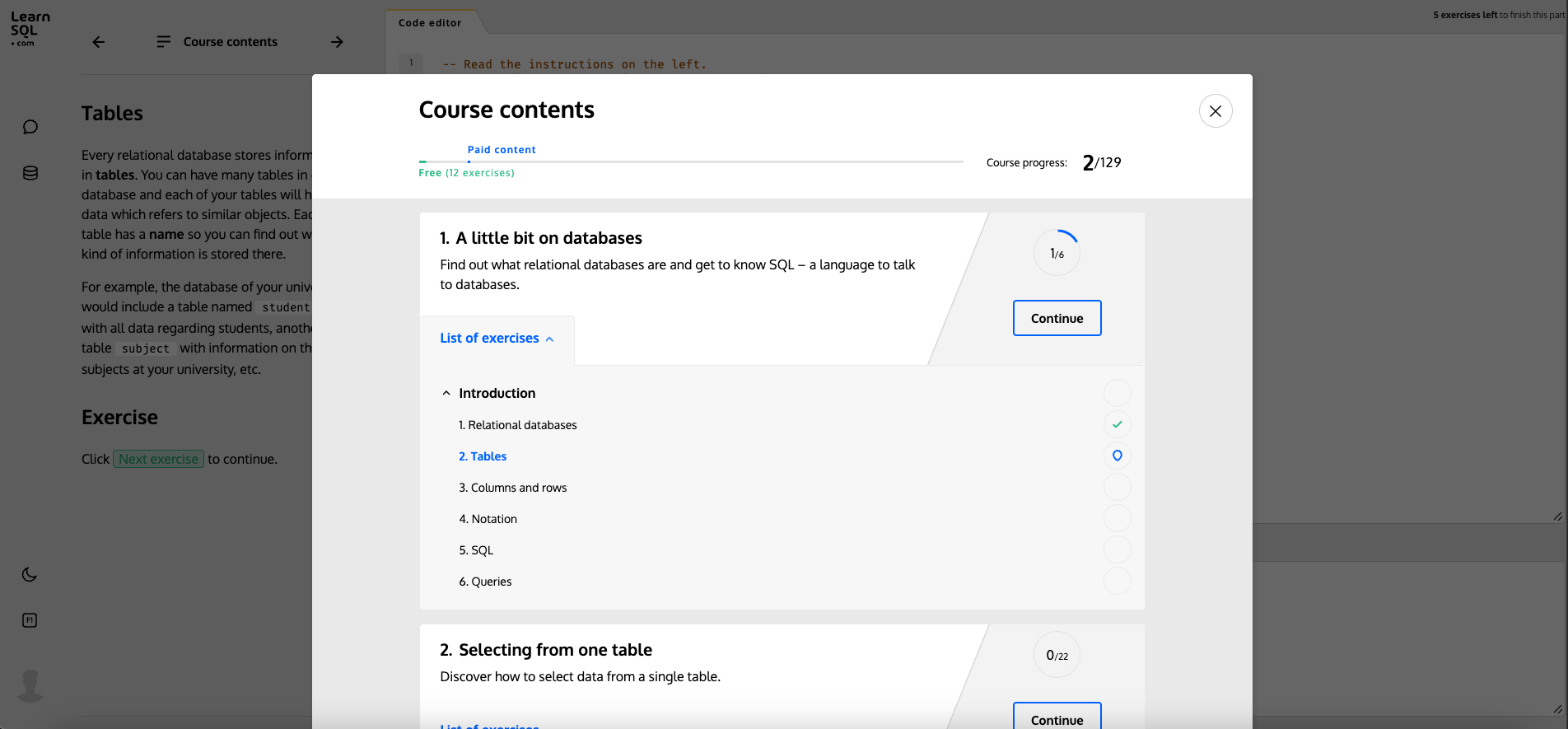This screenshot has width=1568, height=729.
Task: Click the status circle for Queries
Action: [1118, 581]
